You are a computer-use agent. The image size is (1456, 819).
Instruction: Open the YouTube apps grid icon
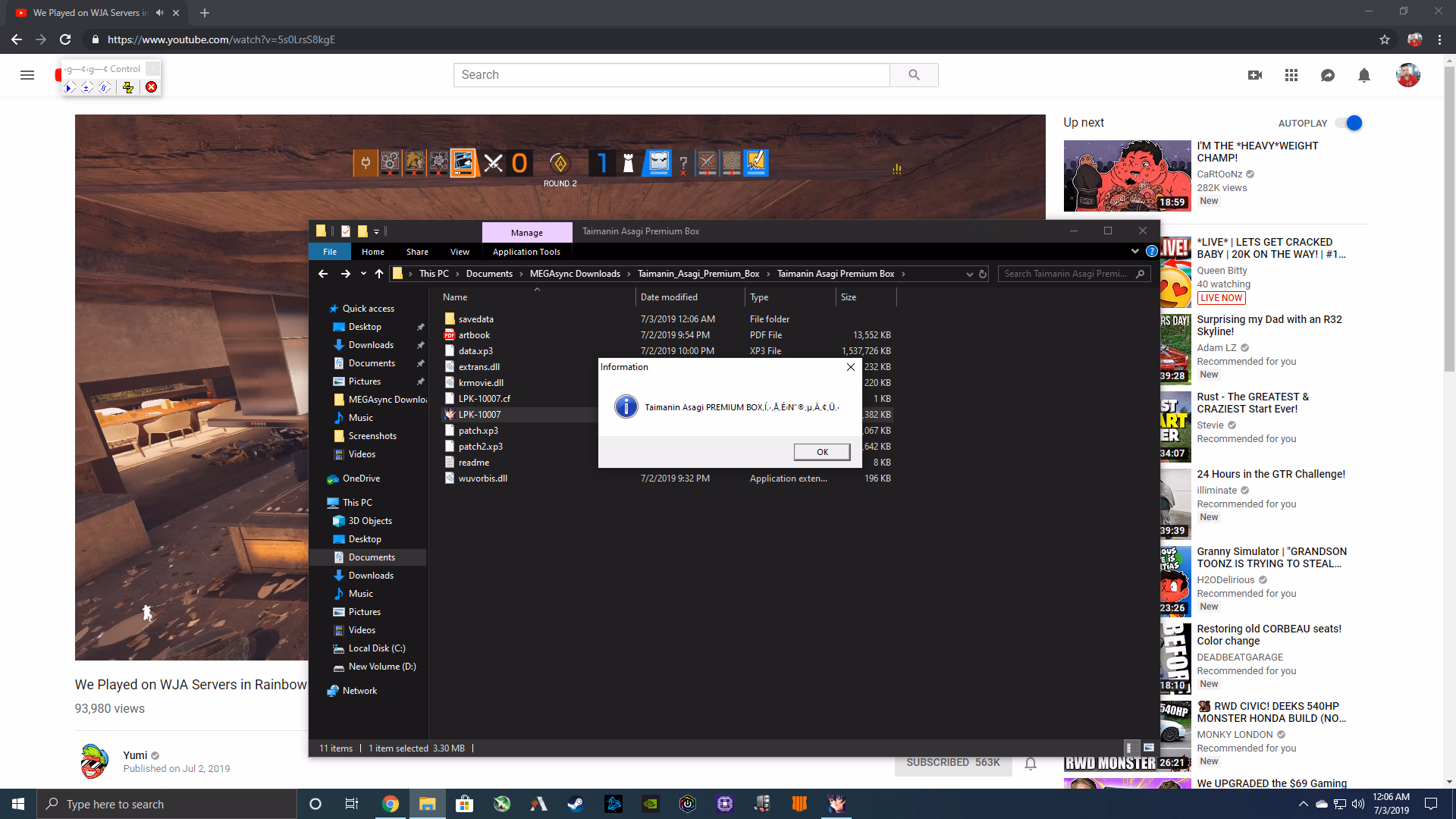pyautogui.click(x=1291, y=75)
